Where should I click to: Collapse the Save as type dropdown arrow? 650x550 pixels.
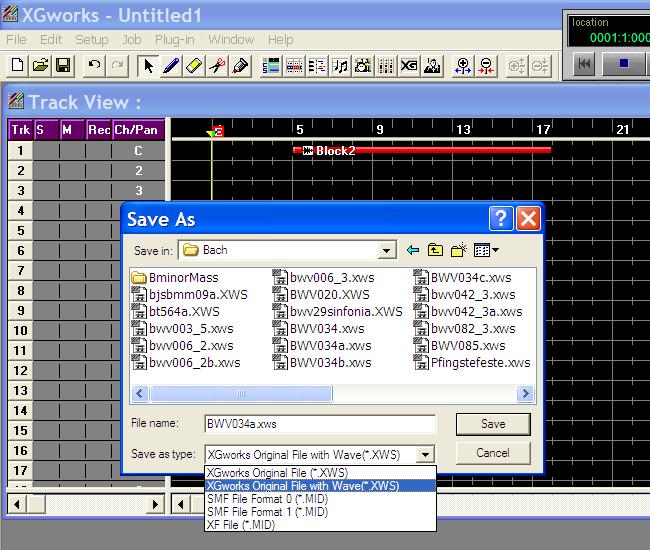point(425,455)
